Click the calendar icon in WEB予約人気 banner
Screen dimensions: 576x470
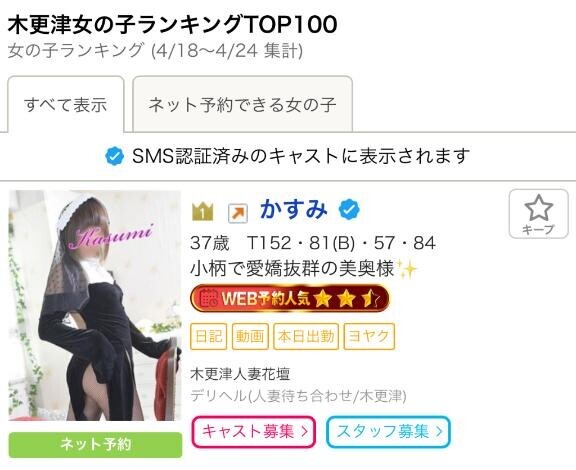[x=208, y=298]
